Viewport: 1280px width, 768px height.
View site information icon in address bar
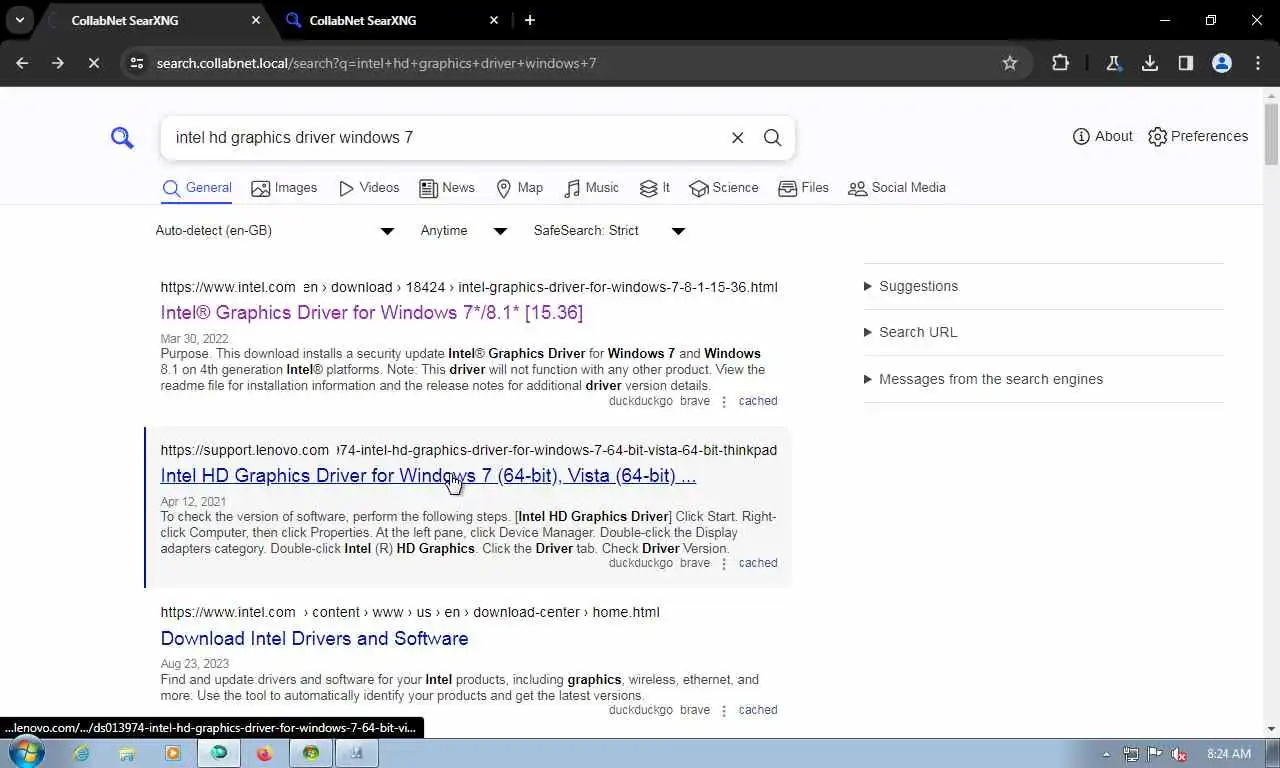pos(137,63)
